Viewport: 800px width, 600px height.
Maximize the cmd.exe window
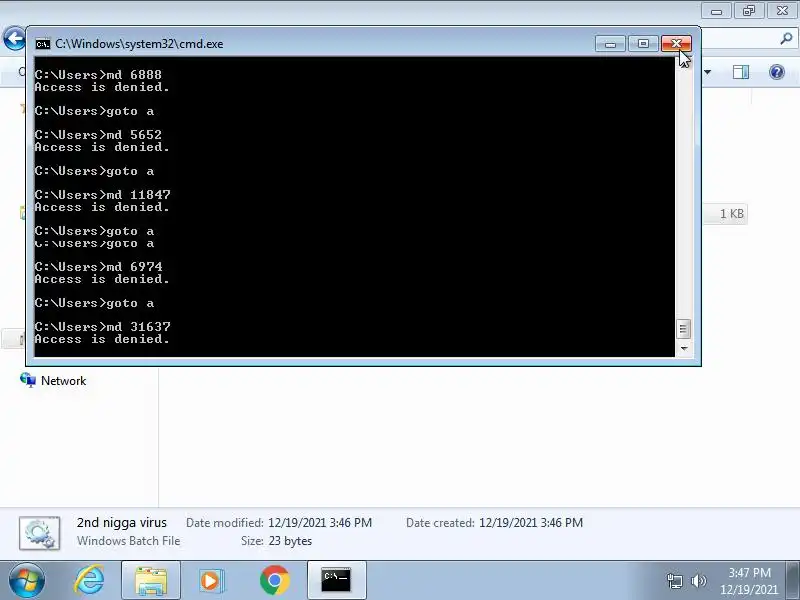tap(643, 44)
